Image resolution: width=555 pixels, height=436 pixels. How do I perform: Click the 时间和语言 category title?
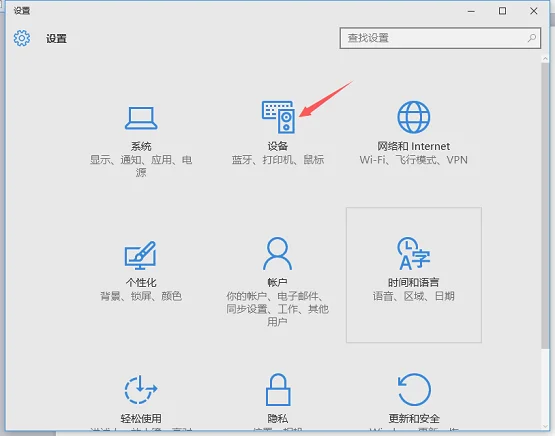(413, 282)
